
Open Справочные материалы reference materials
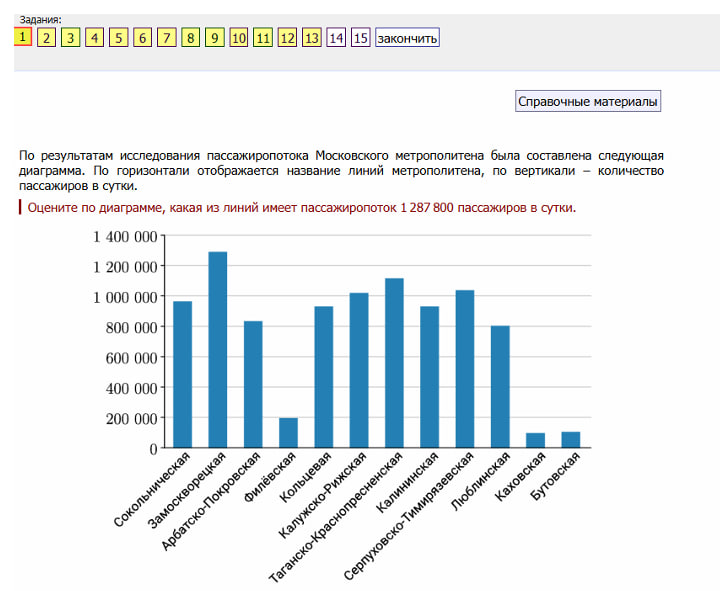point(588,101)
